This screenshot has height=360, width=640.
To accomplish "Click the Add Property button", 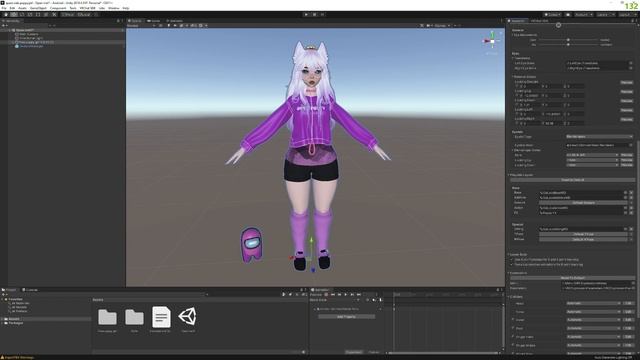I will pos(346,317).
